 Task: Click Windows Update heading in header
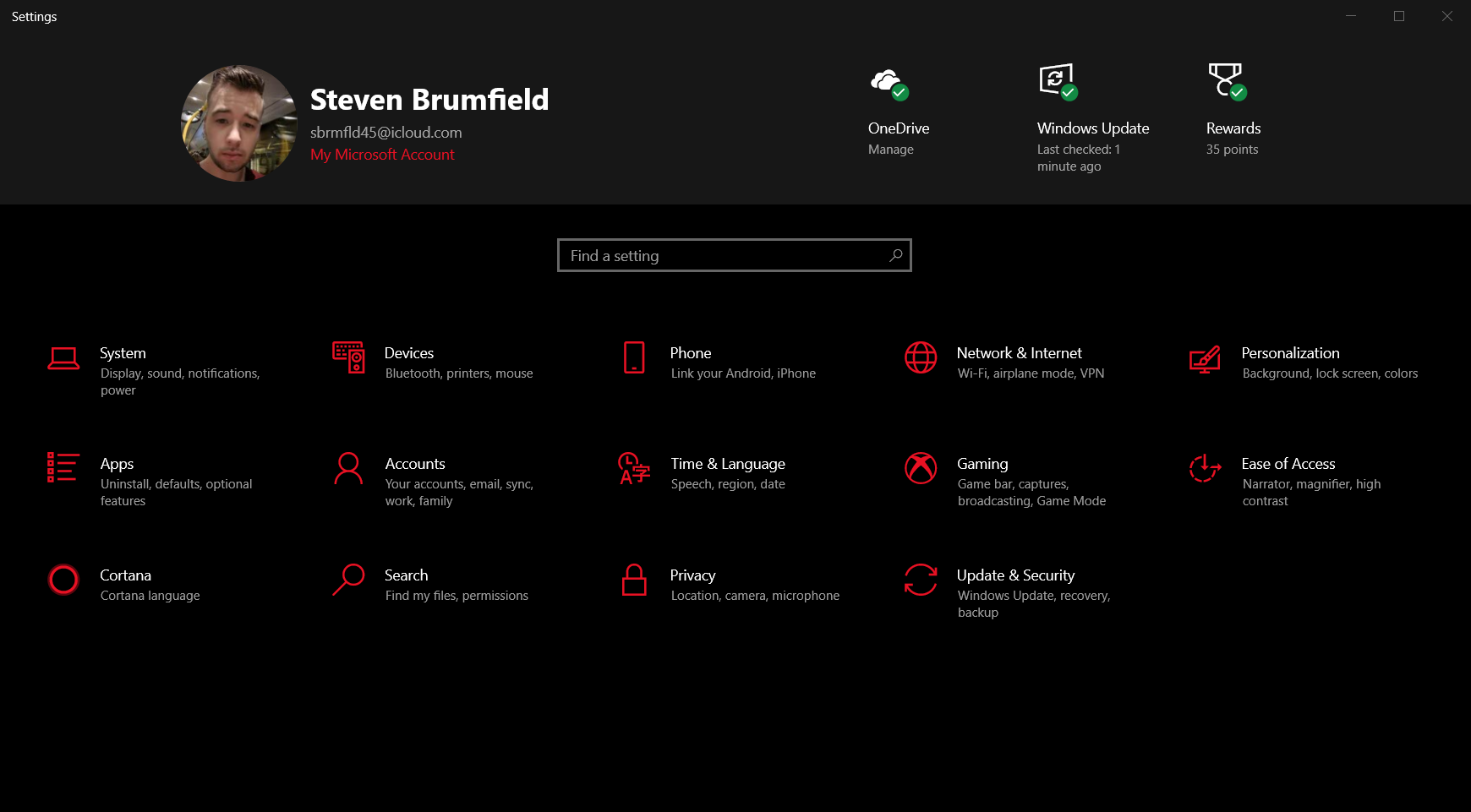point(1093,128)
